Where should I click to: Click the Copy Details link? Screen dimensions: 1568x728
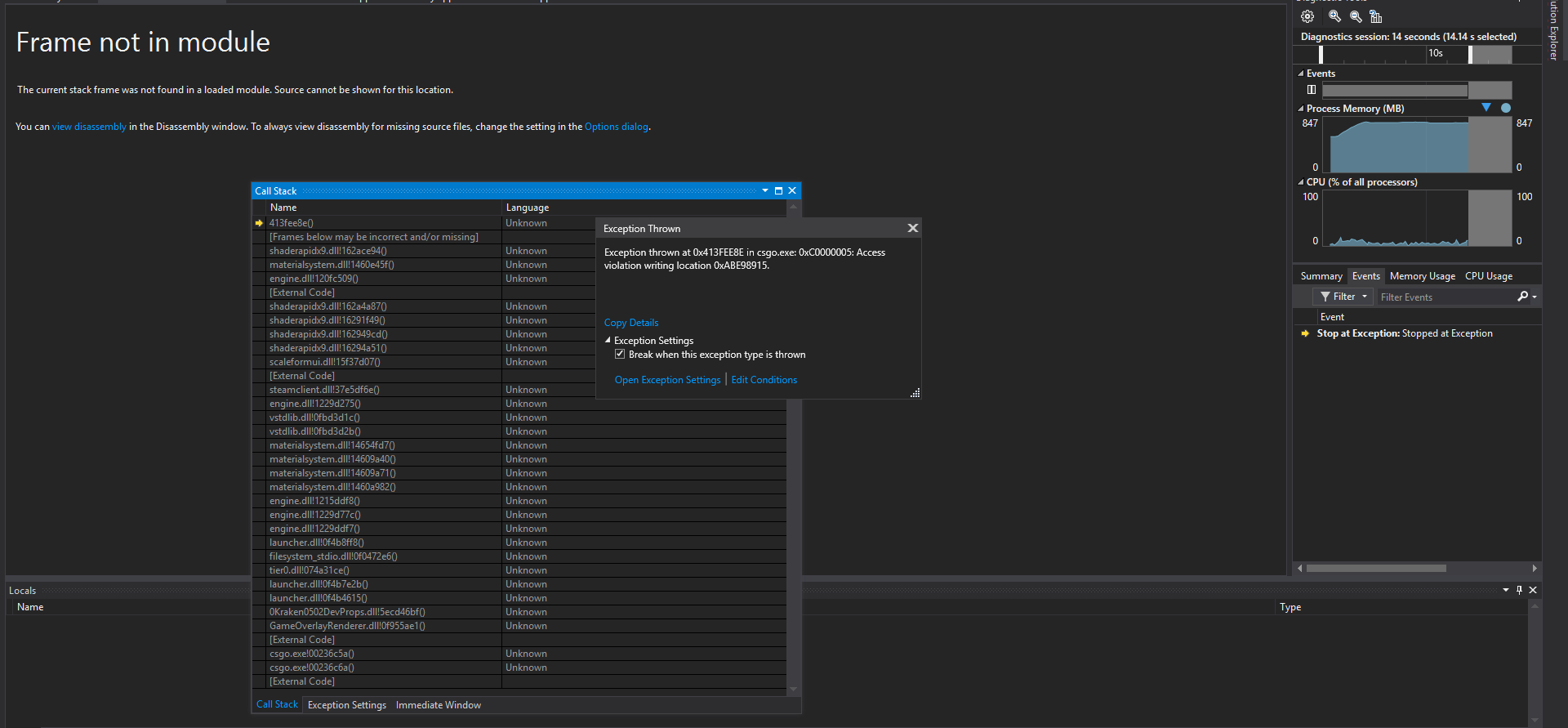point(631,323)
